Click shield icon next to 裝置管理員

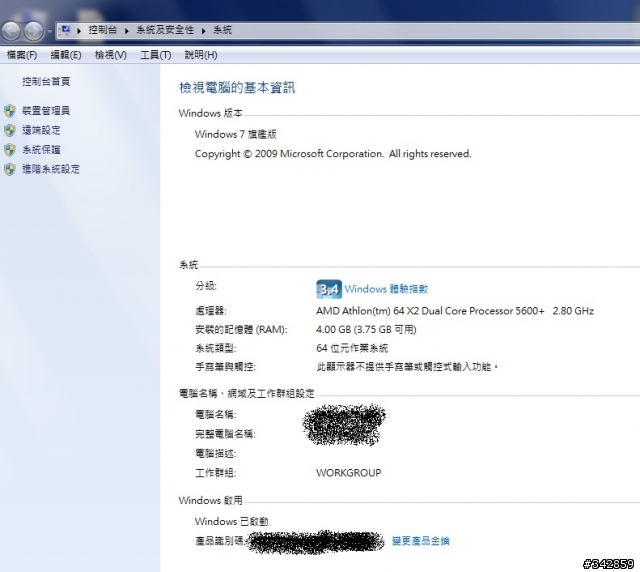pyautogui.click(x=10, y=111)
